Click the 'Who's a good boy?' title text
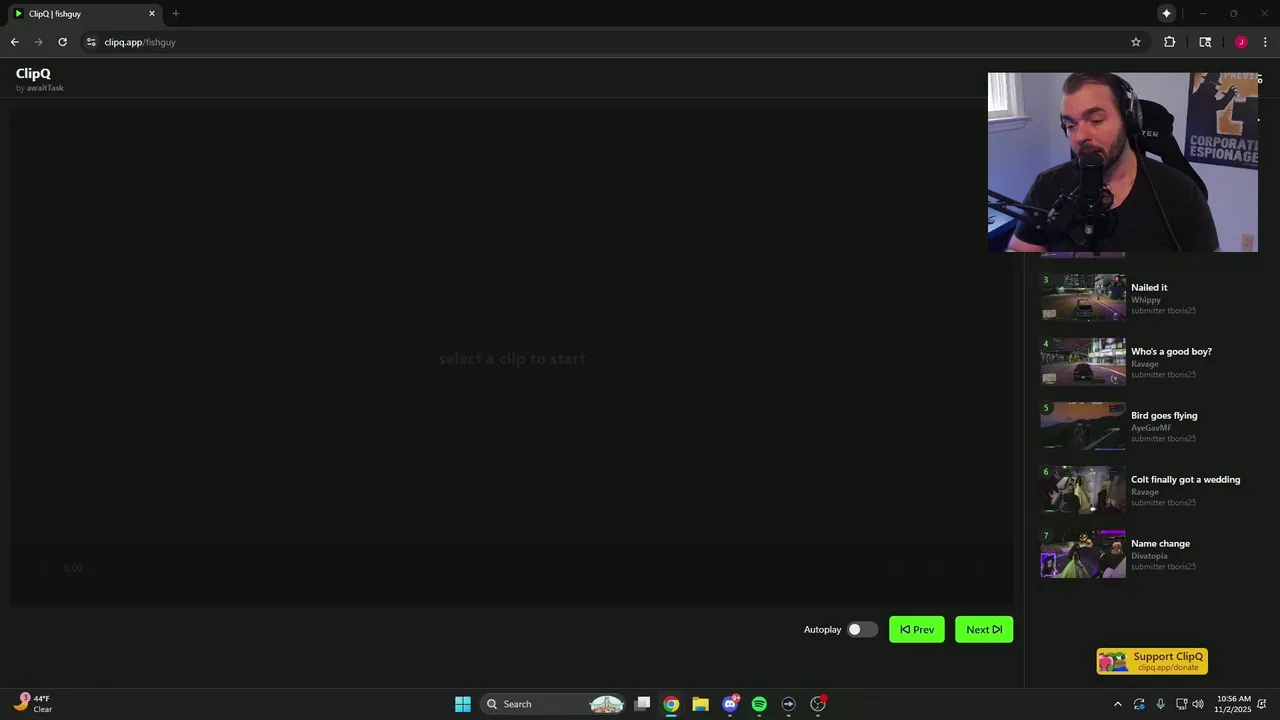 point(1171,351)
